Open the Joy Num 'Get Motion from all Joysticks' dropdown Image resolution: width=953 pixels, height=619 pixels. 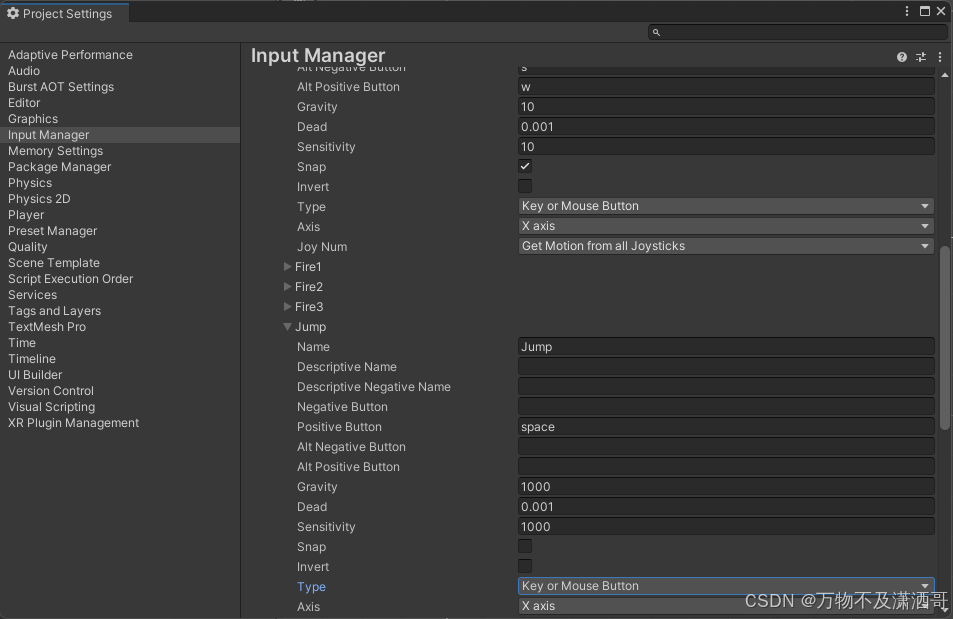pos(726,246)
